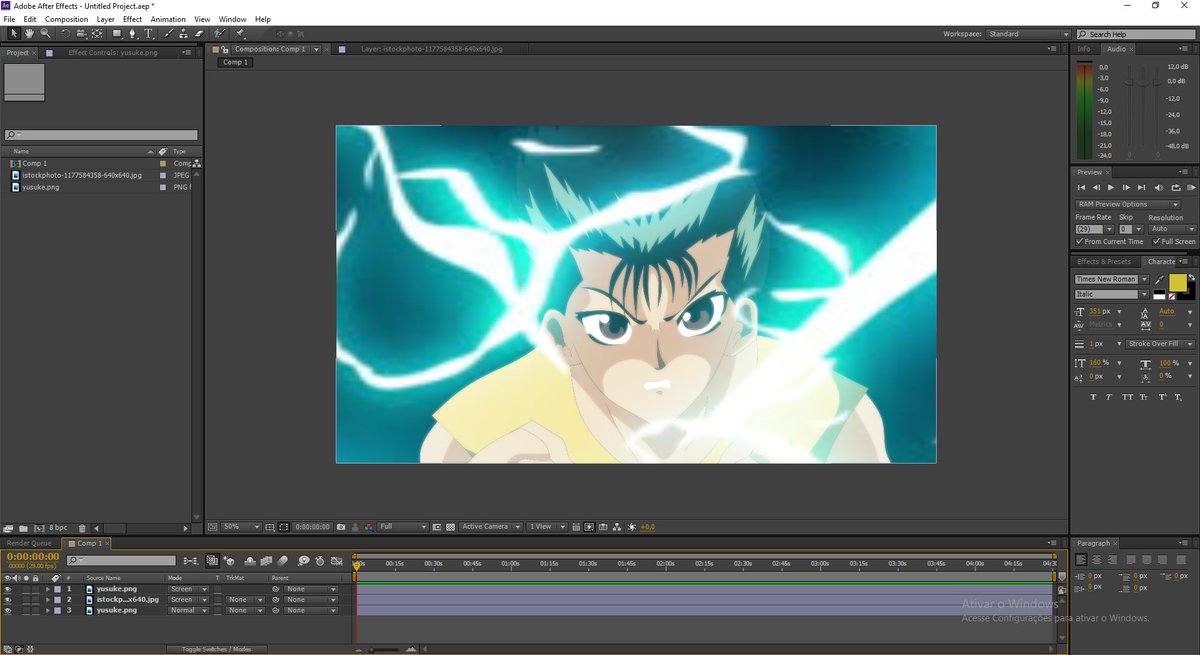Viewport: 1200px width, 655px height.
Task: Open the comp mini-flowchart in timeline
Action: coord(190,562)
